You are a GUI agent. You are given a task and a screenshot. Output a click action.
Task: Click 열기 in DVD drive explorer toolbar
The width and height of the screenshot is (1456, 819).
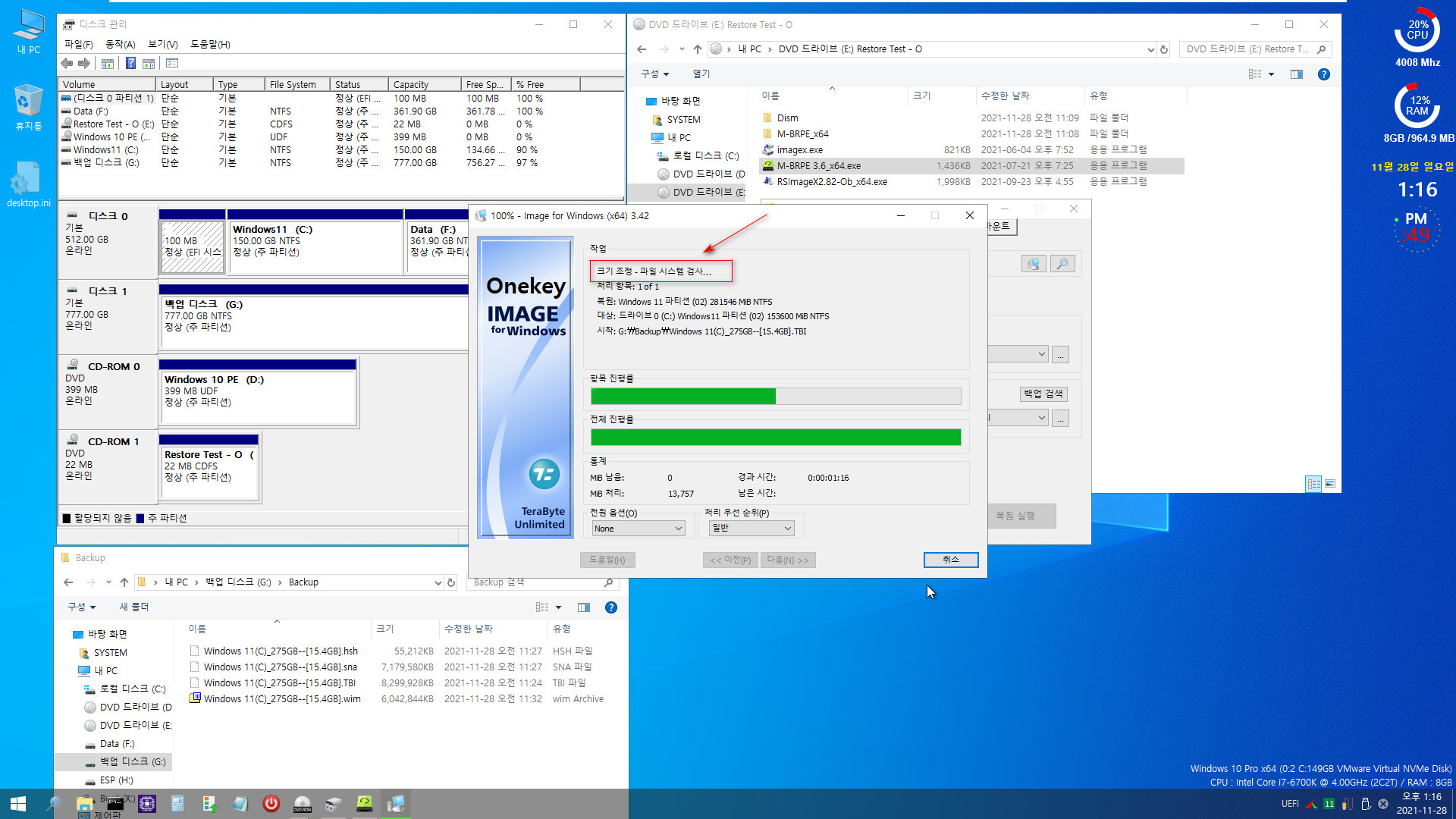pos(701,74)
